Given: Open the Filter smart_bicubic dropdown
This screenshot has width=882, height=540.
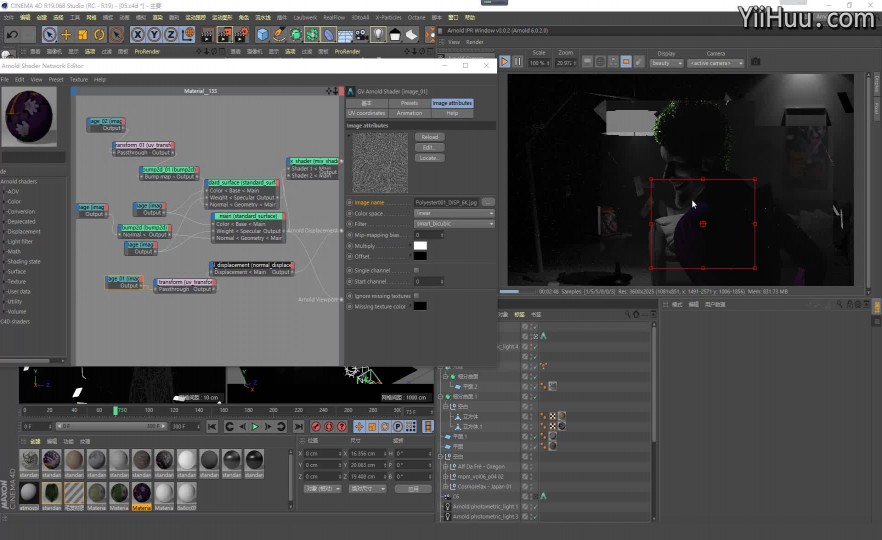Looking at the screenshot, I should 454,224.
